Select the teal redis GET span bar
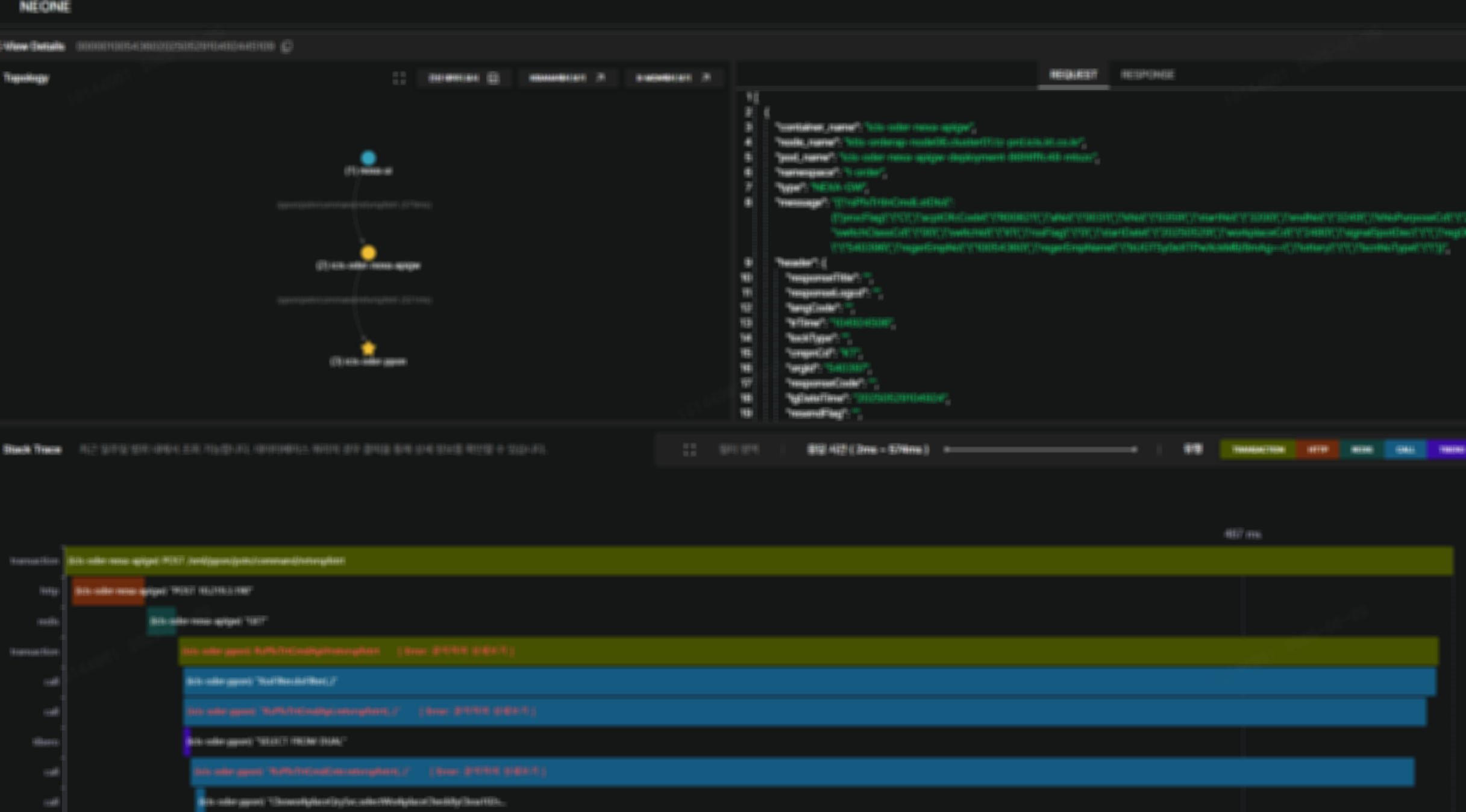The width and height of the screenshot is (1466, 812). (x=162, y=621)
